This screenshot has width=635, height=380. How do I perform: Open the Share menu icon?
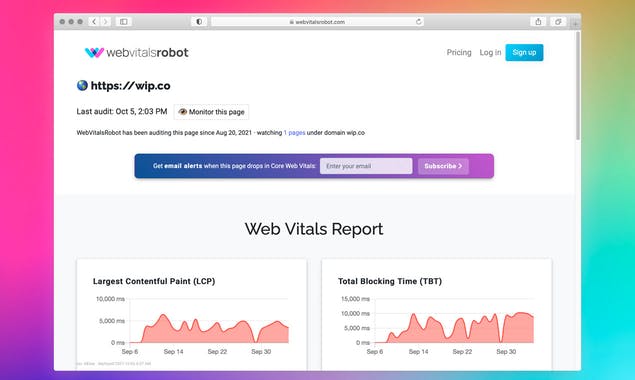pyautogui.click(x=538, y=21)
